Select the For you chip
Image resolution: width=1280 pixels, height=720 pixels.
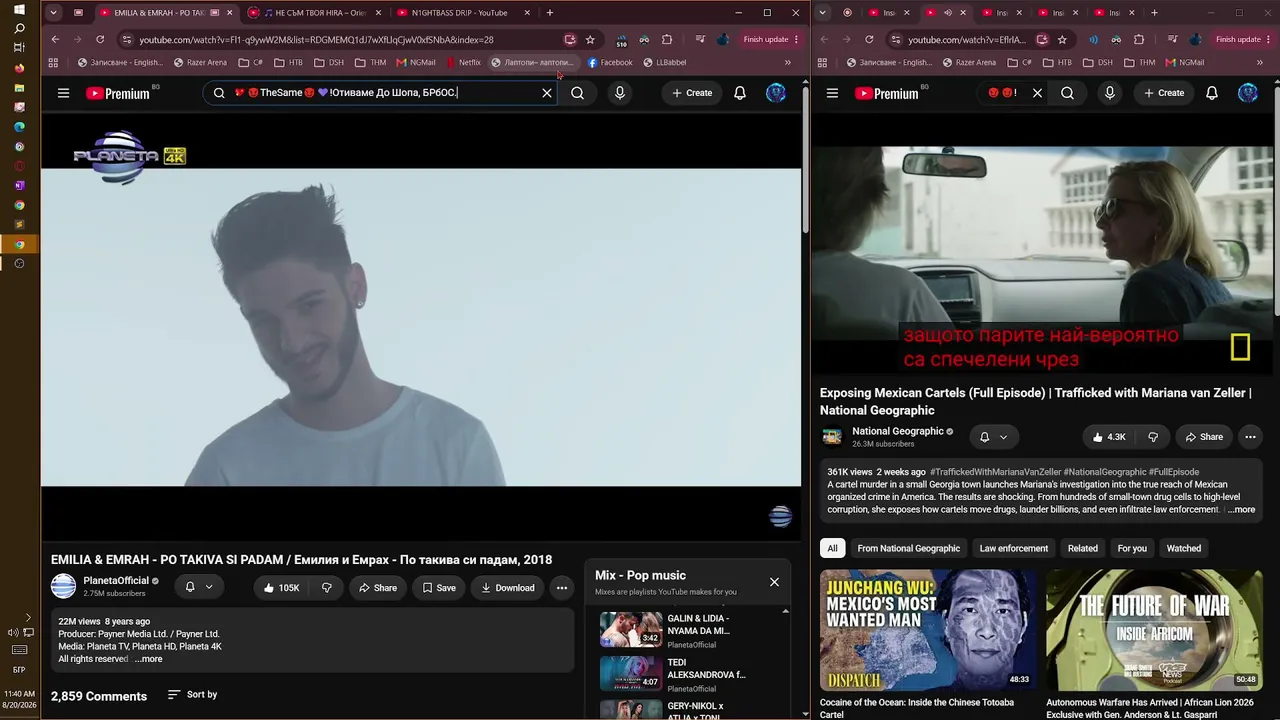[1132, 548]
